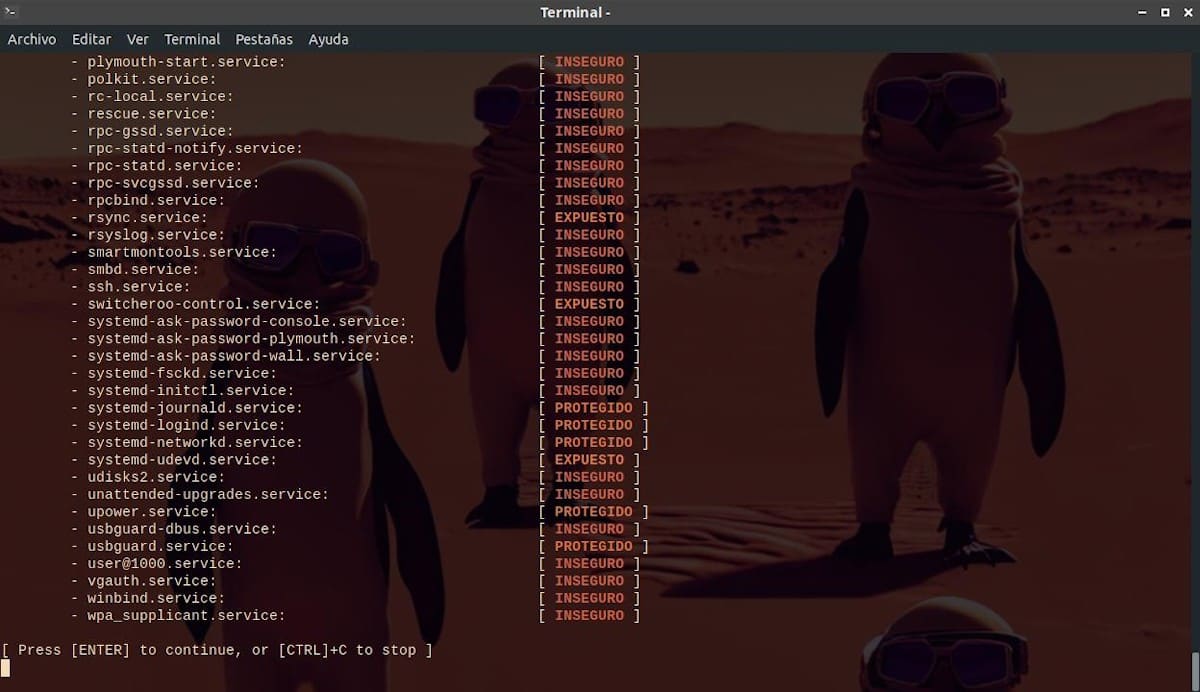Select systemd-journald.service line

coord(360,408)
